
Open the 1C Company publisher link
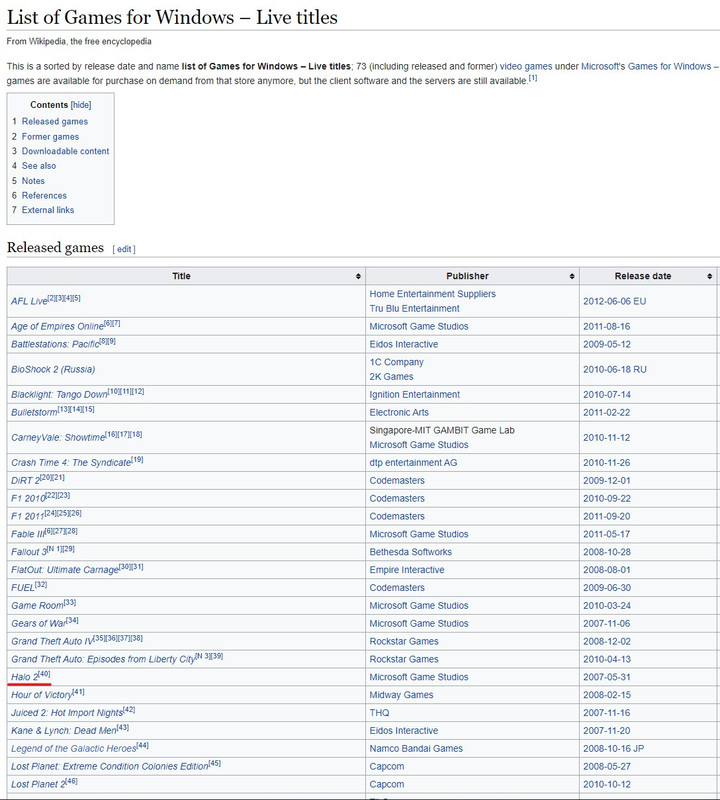(396, 362)
